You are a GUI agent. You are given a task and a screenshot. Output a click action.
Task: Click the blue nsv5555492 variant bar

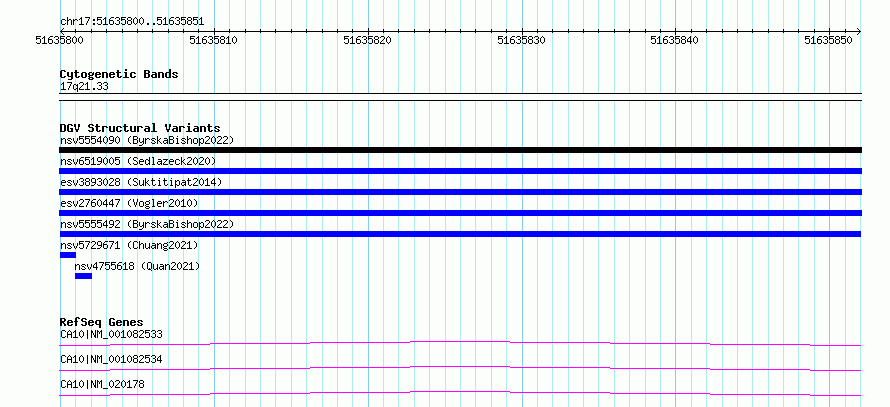460,234
